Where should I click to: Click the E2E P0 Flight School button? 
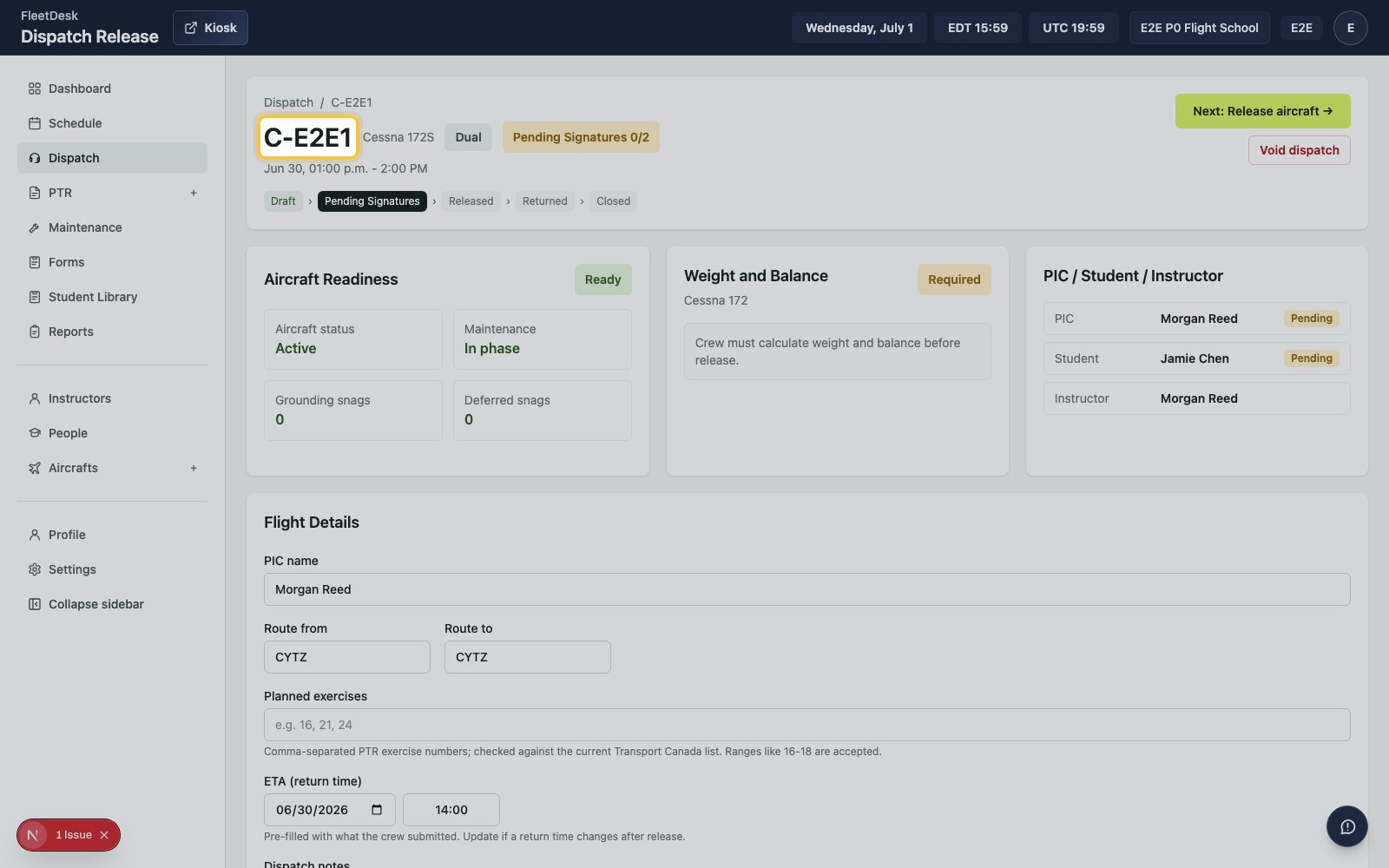pyautogui.click(x=1199, y=28)
